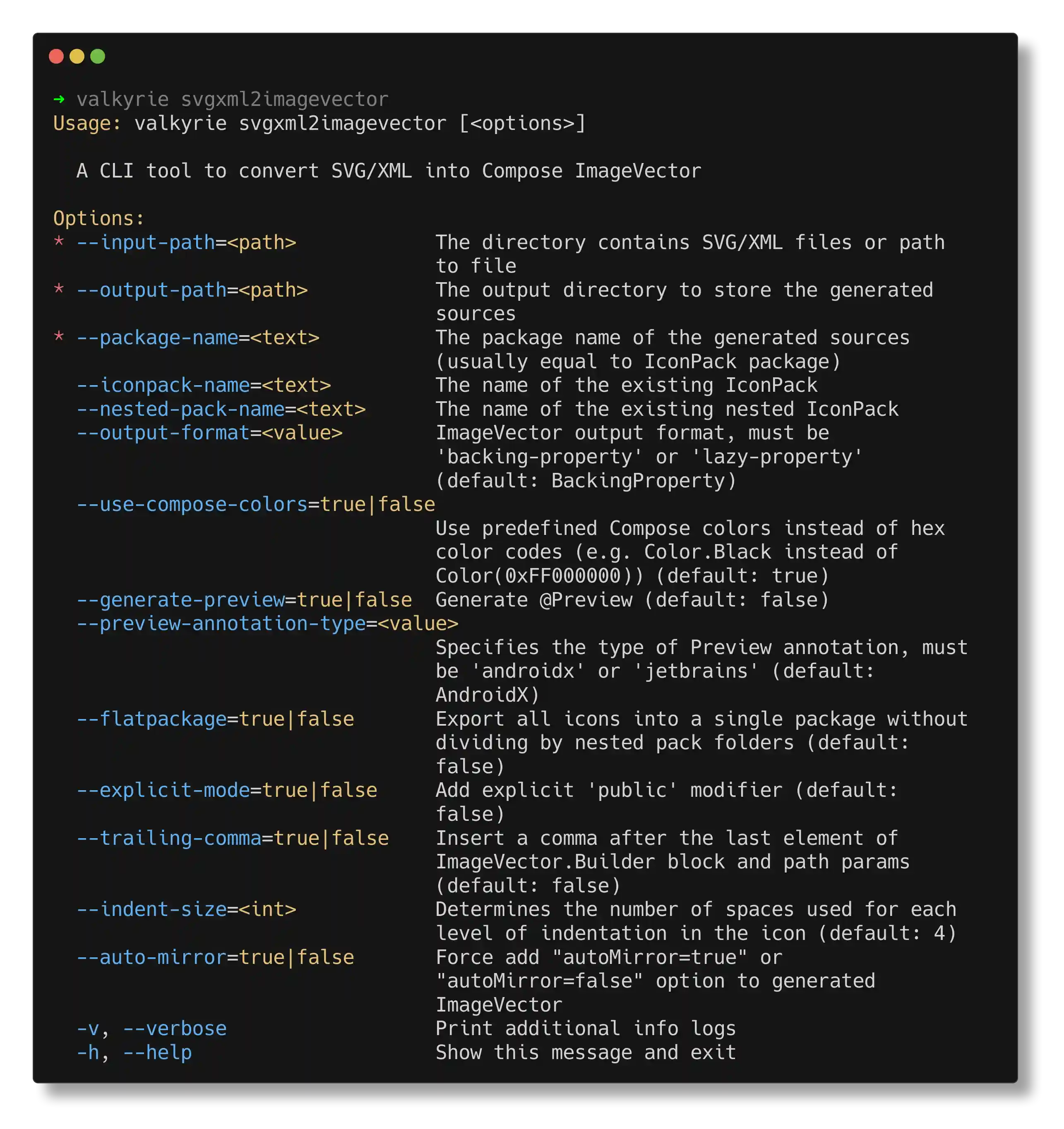Click the red asterisk beside --output-path
This screenshot has width=1064, height=1129.
(x=58, y=289)
